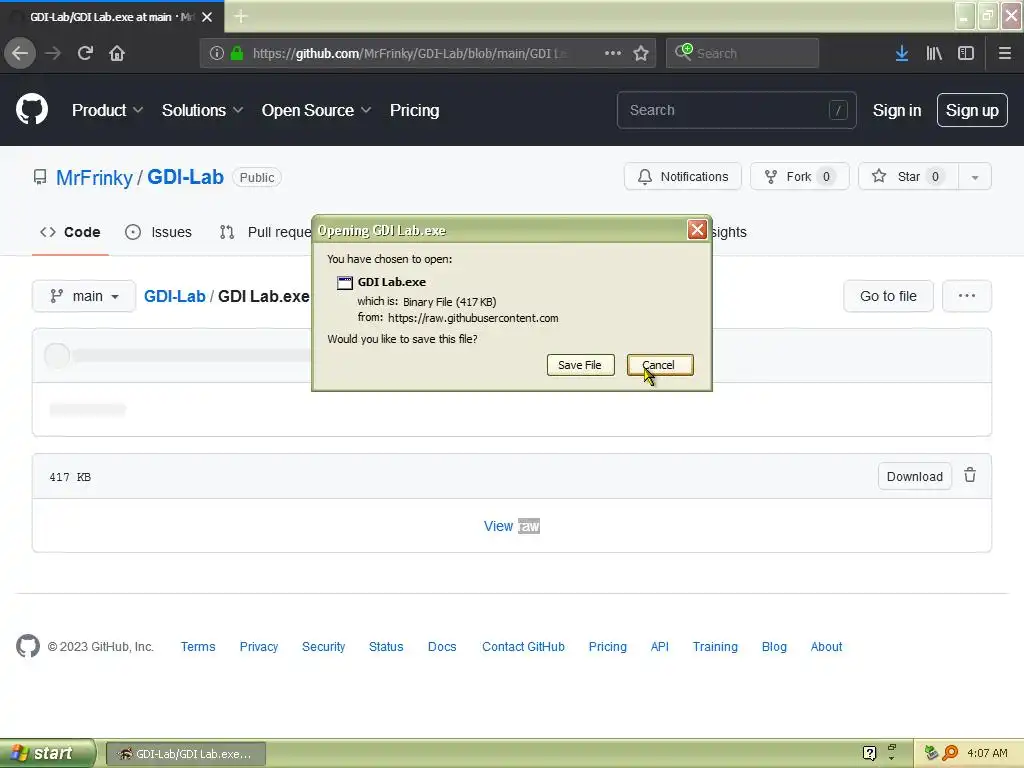Viewport: 1024px width, 768px height.
Task: Click the magnifier icon in the system tray
Action: pyautogui.click(x=950, y=753)
